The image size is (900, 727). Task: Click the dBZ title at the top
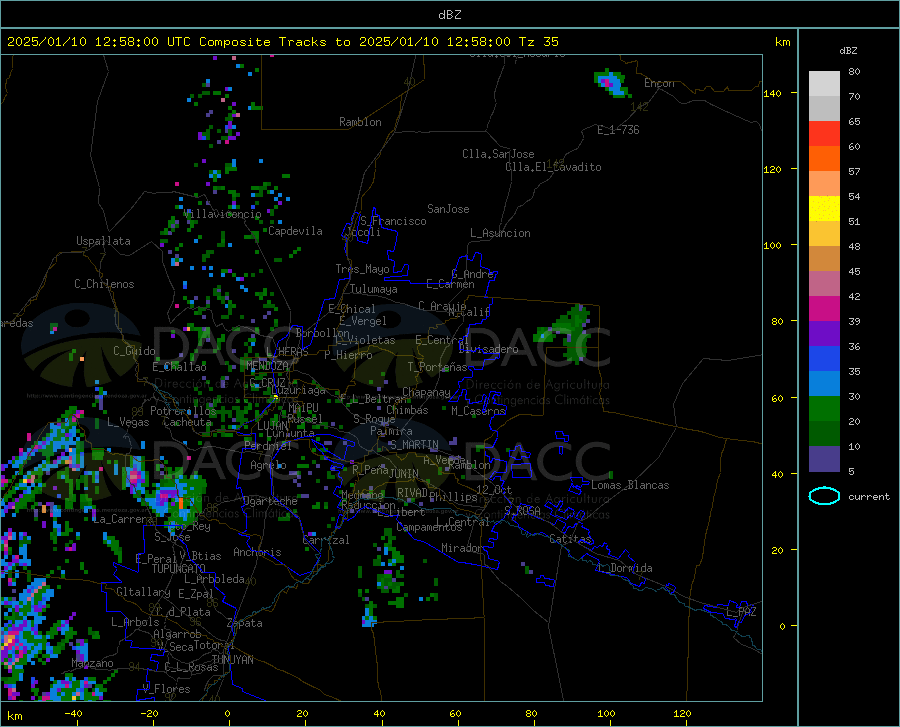point(449,14)
